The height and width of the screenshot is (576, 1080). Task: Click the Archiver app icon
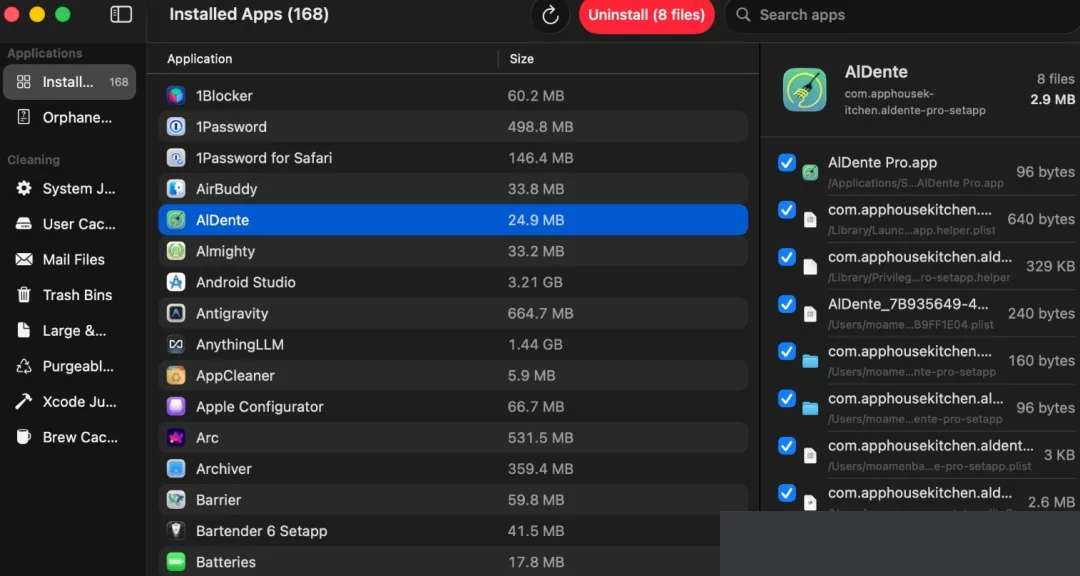pos(176,469)
